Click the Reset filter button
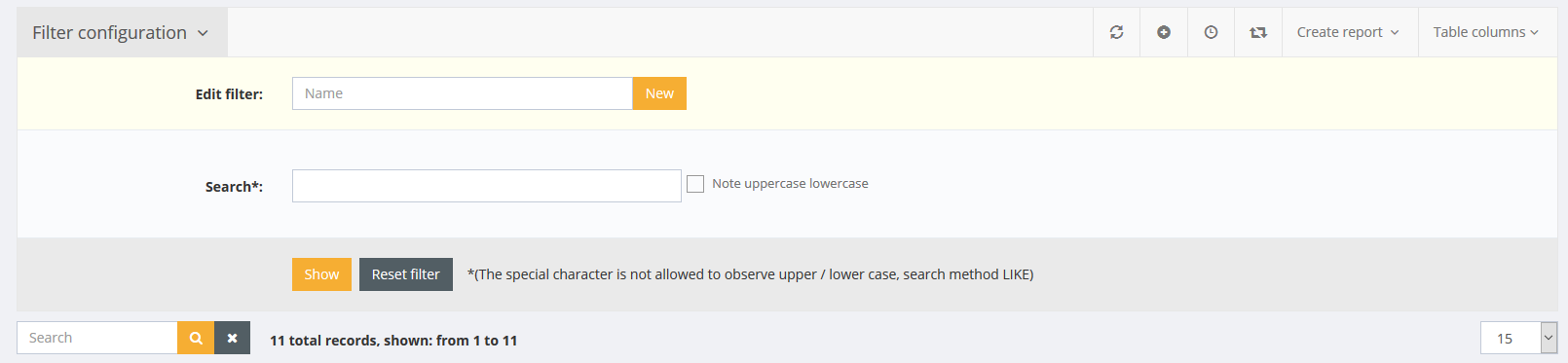This screenshot has height=363, width=1568. (406, 274)
